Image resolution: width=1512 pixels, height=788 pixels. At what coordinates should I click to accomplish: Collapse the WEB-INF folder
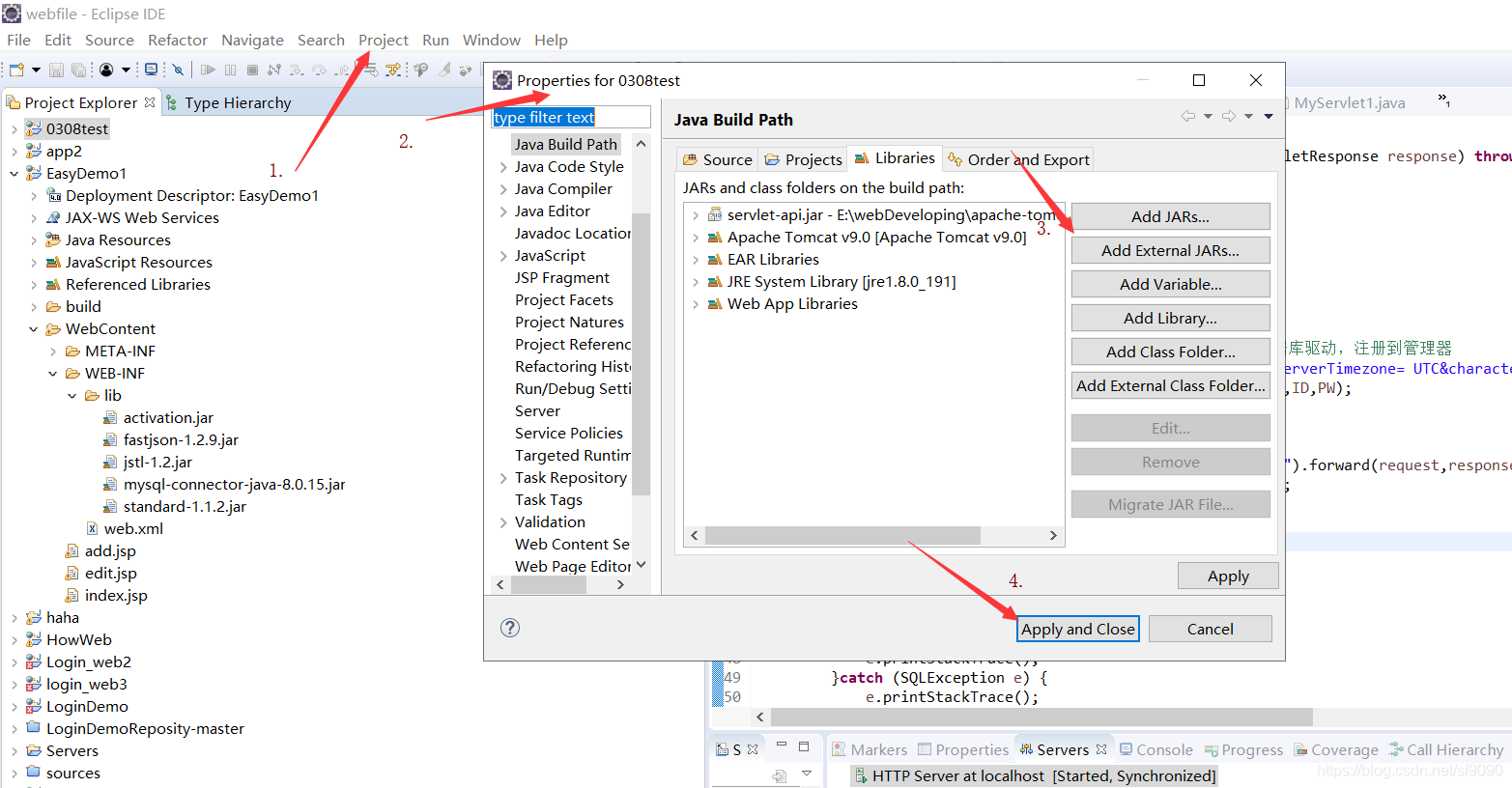pos(52,374)
